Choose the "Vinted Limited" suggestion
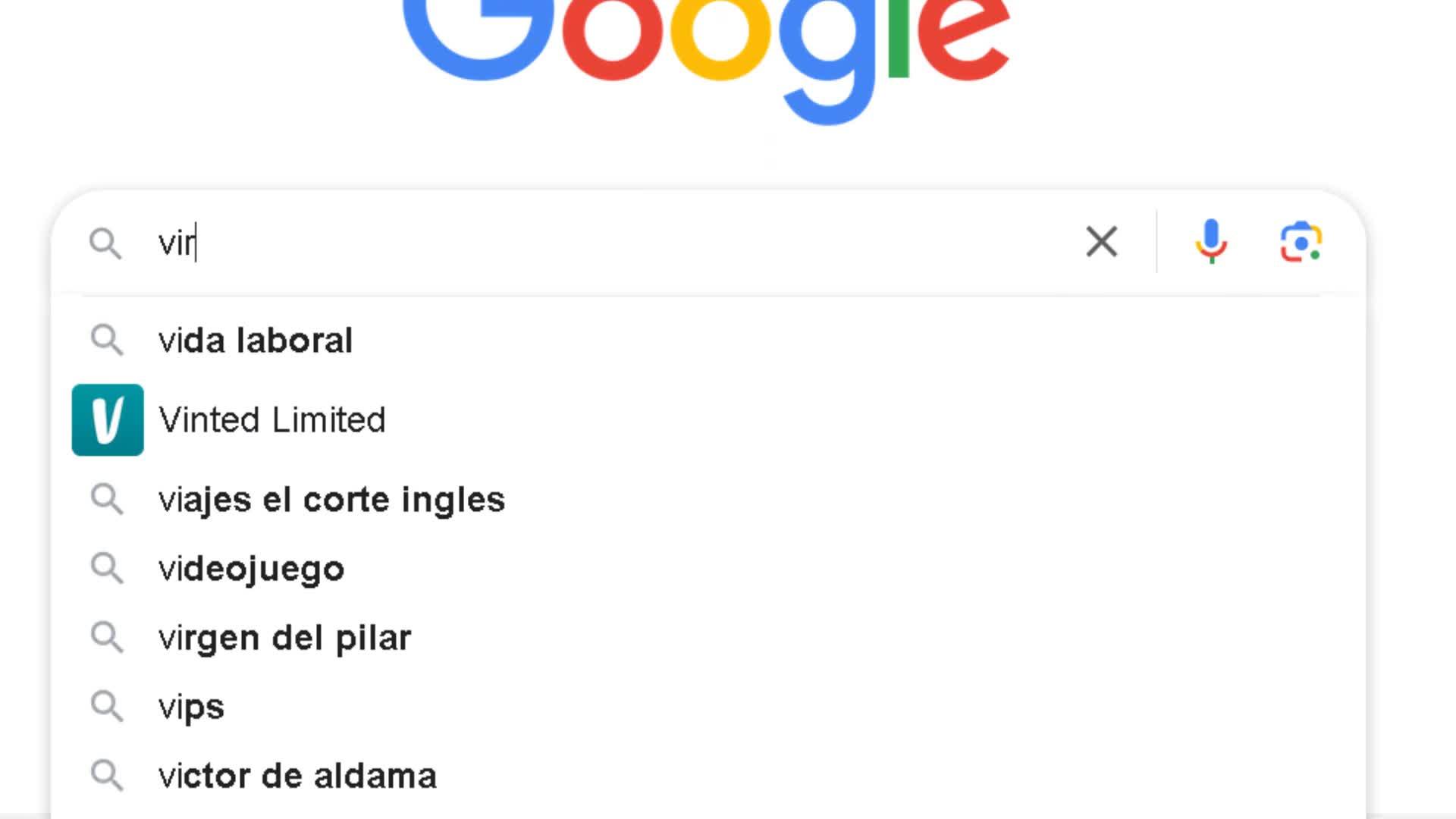This screenshot has height=819, width=1456. coord(272,420)
